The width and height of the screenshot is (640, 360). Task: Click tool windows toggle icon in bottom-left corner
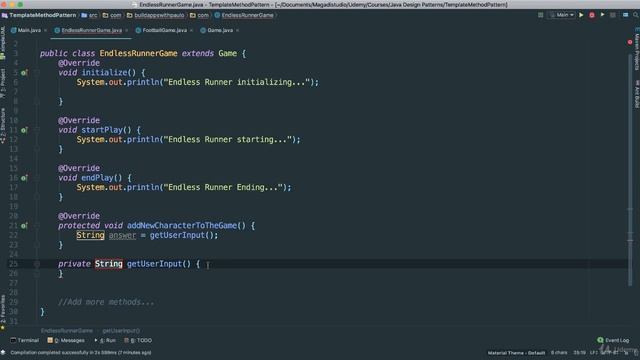pyautogui.click(x=3, y=352)
